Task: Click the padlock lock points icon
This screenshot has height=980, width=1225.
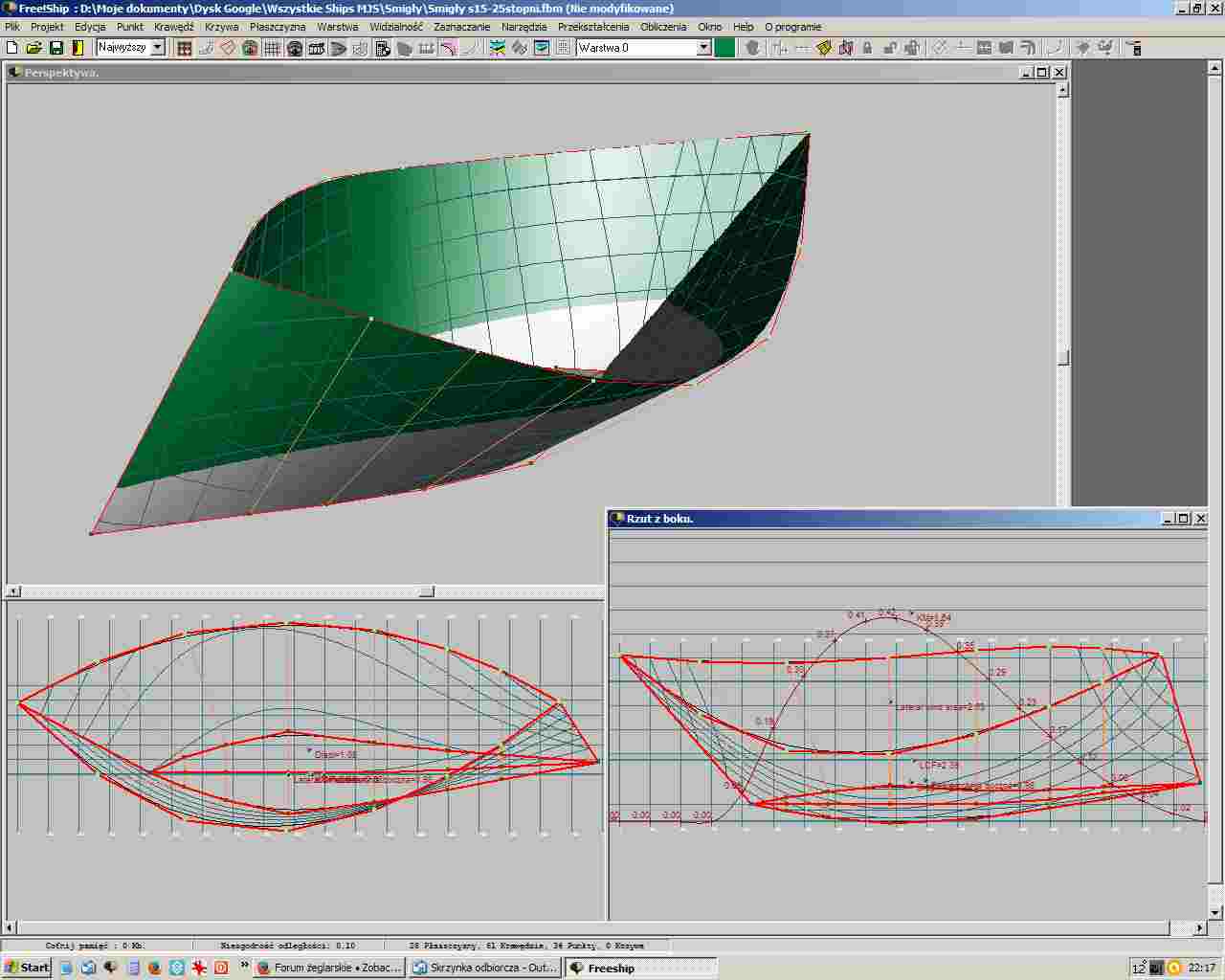Action: click(868, 48)
